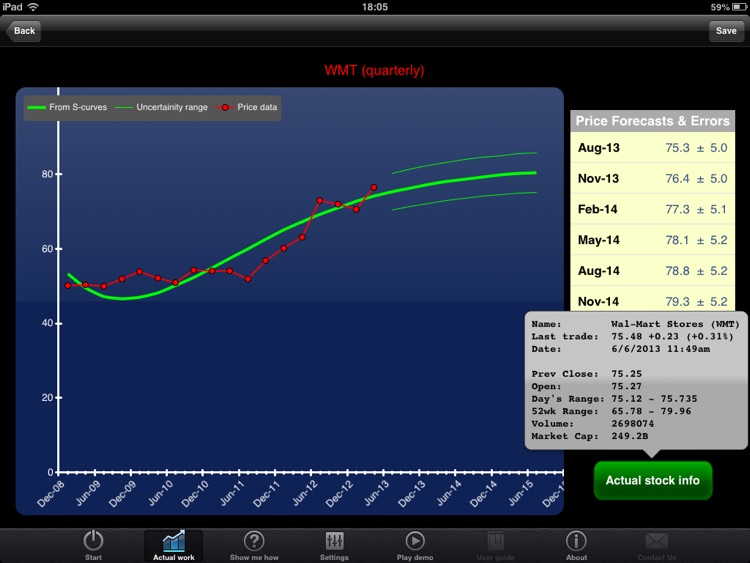This screenshot has width=750, height=563.
Task: Tap the WMT (quarterly) chart title
Action: (x=375, y=70)
